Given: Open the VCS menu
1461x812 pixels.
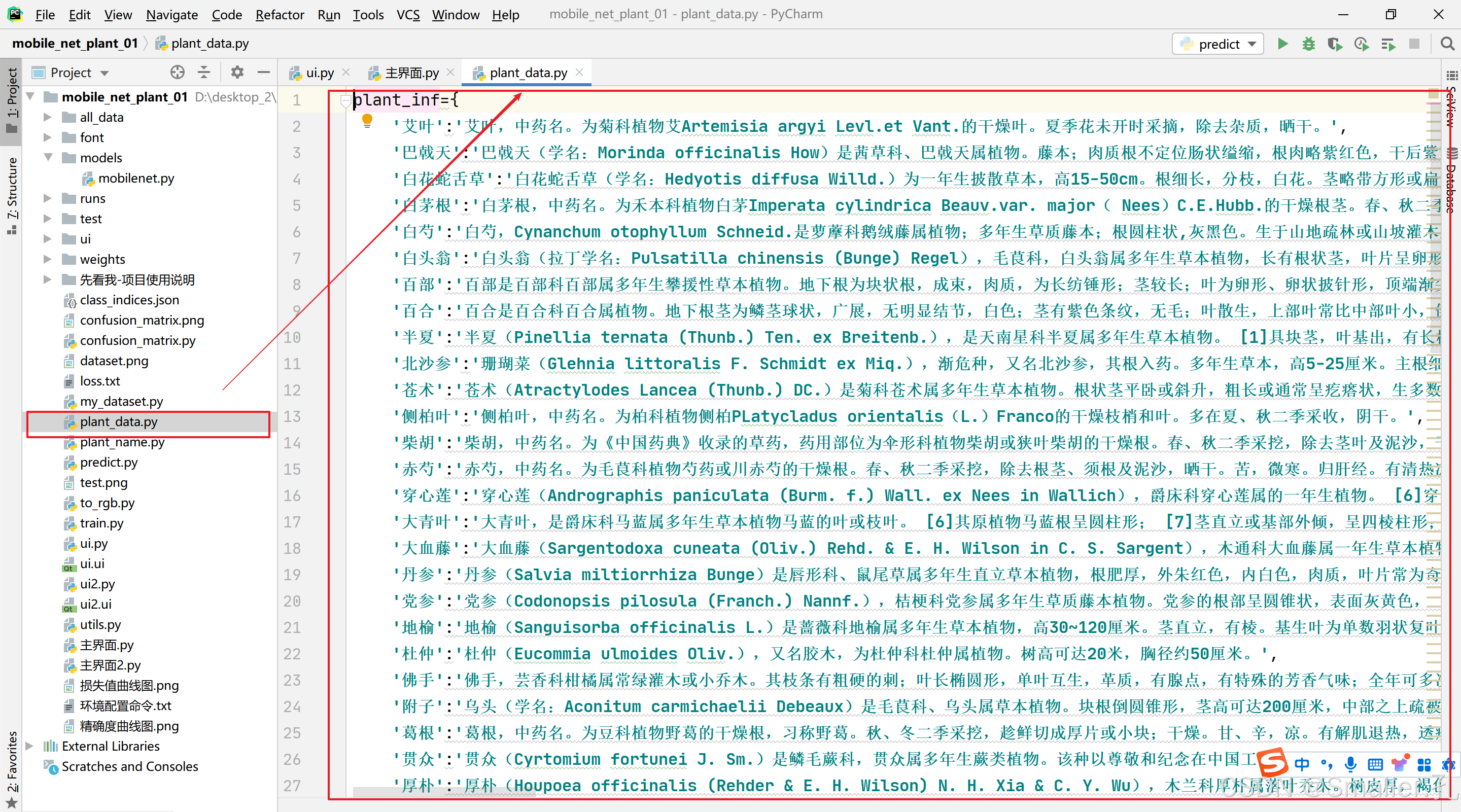Looking at the screenshot, I should [408, 15].
